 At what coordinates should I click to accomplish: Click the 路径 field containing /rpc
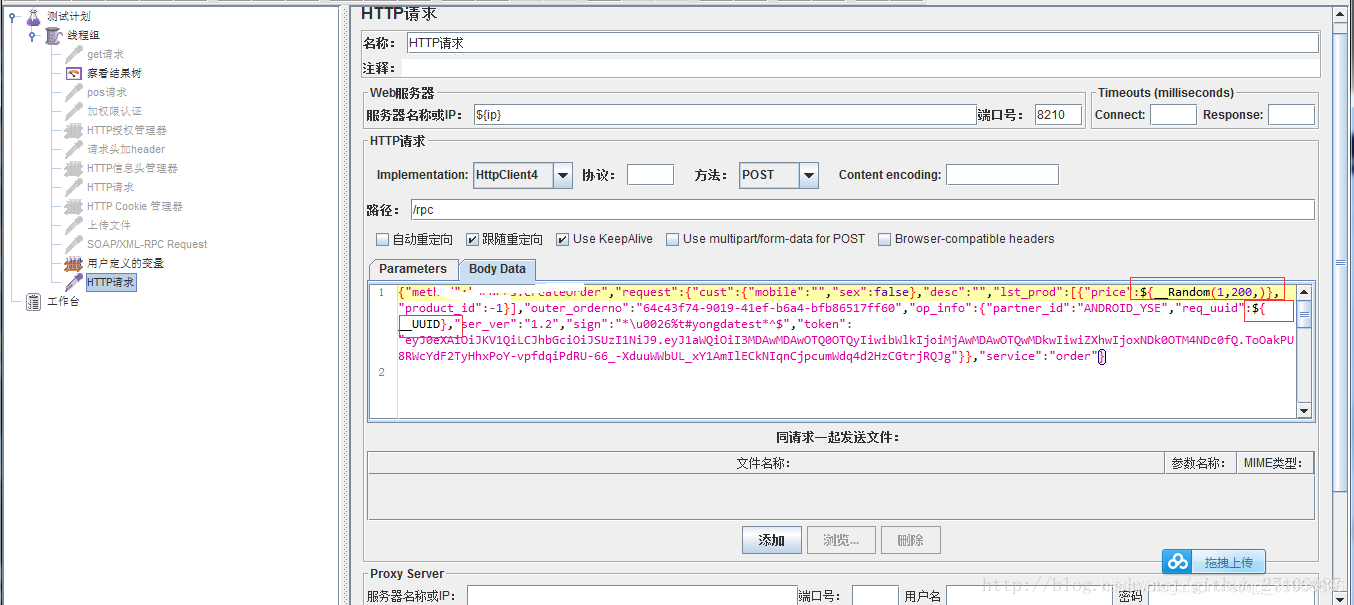(x=862, y=210)
